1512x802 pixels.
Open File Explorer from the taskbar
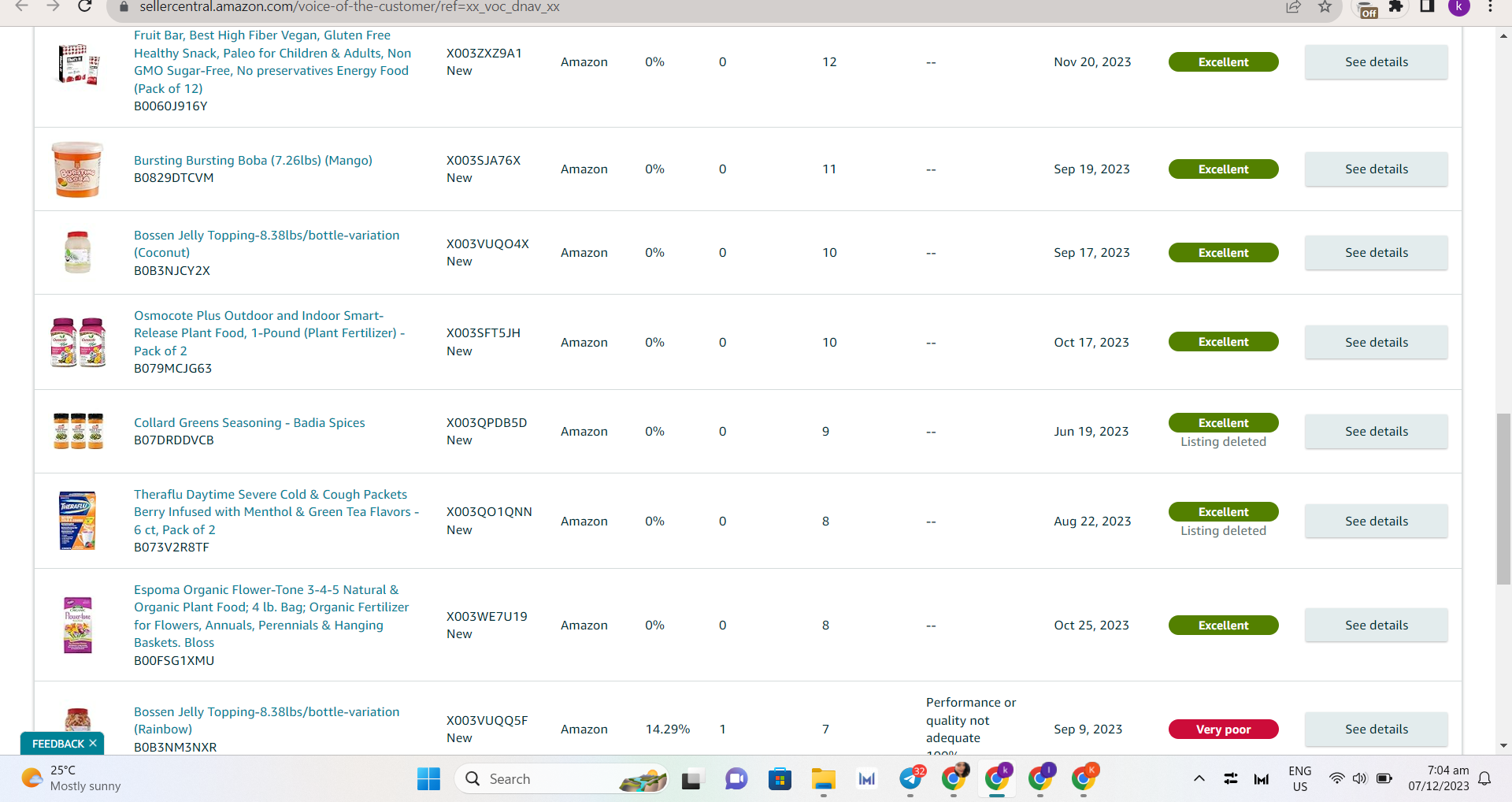[x=824, y=779]
